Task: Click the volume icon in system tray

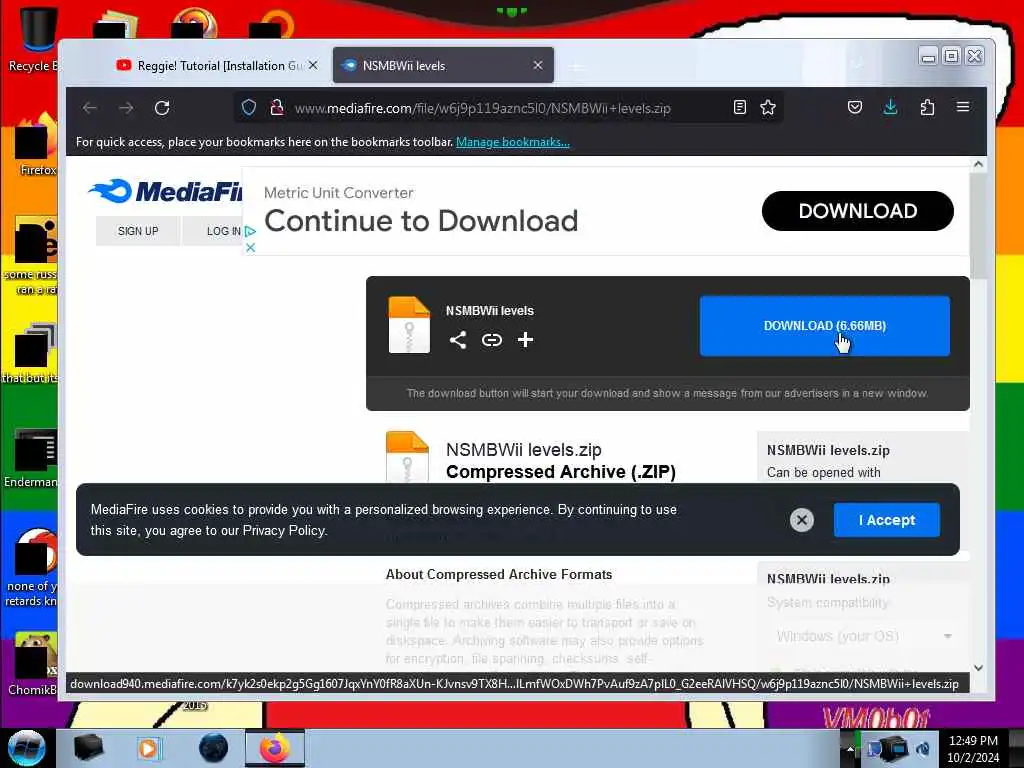Action: [923, 749]
